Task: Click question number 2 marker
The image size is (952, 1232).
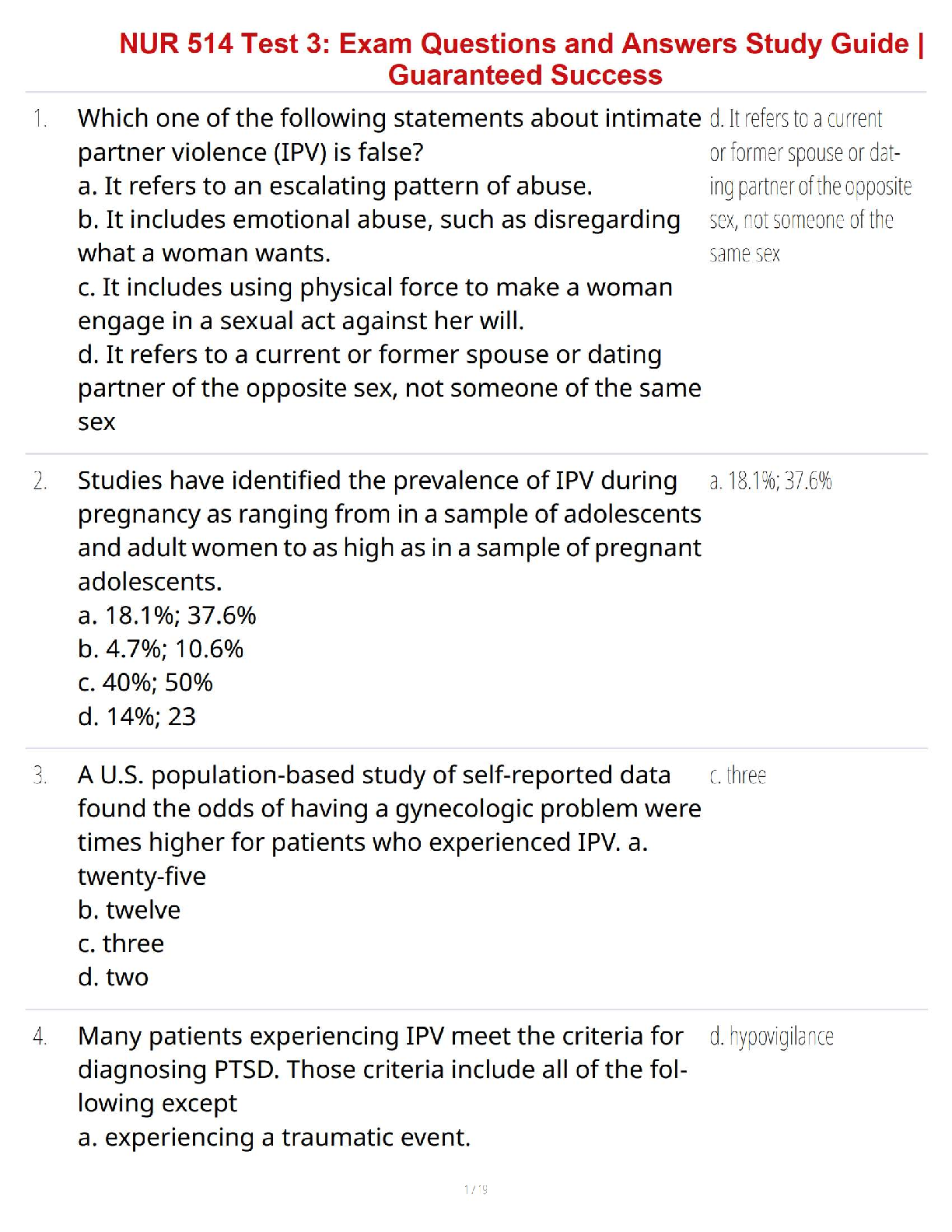Action: [40, 481]
